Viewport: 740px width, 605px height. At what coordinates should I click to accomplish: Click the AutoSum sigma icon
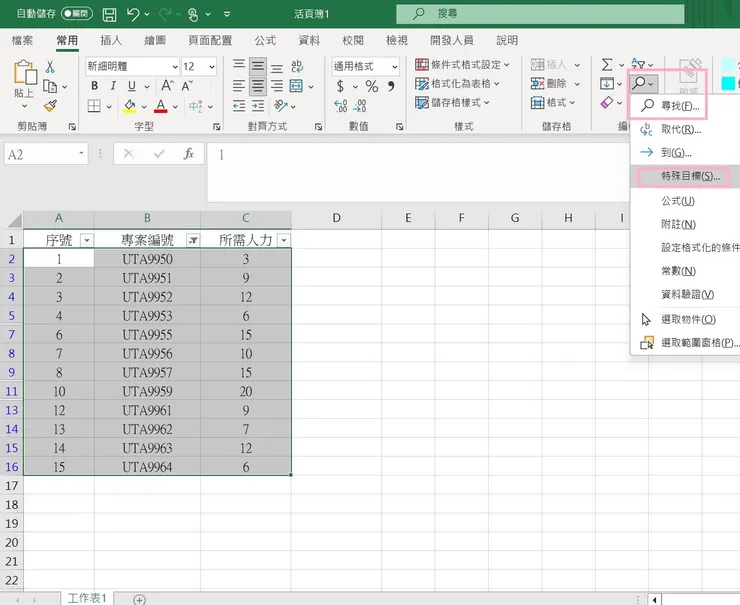607,65
